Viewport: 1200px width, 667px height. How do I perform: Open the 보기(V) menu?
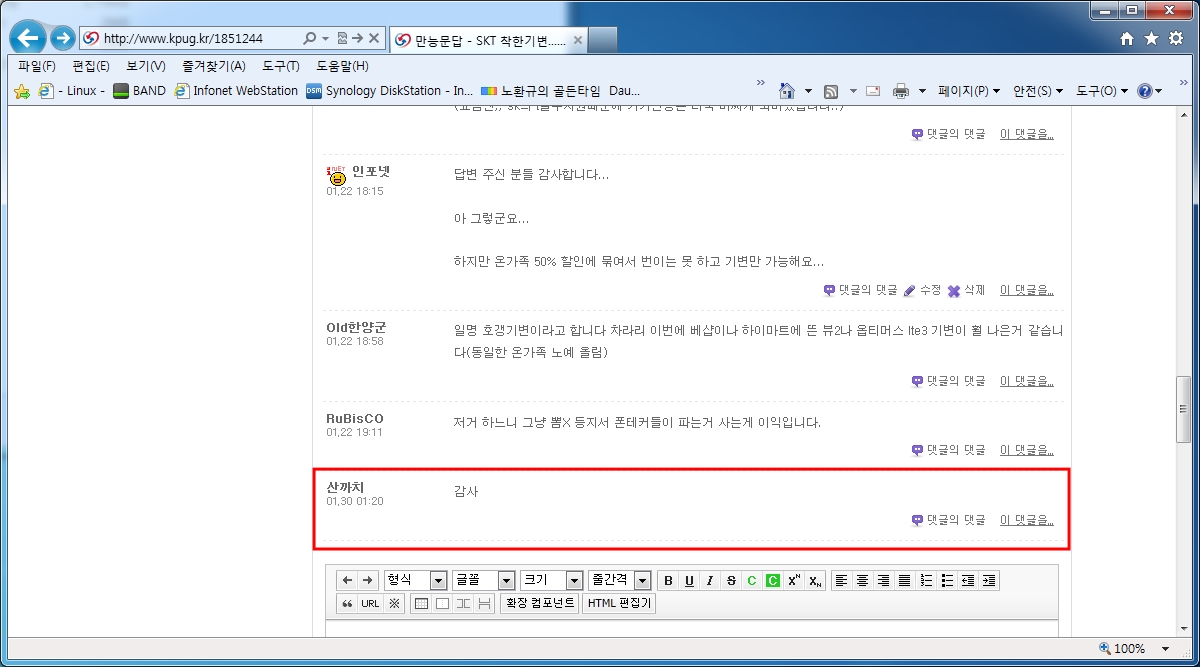pos(146,66)
